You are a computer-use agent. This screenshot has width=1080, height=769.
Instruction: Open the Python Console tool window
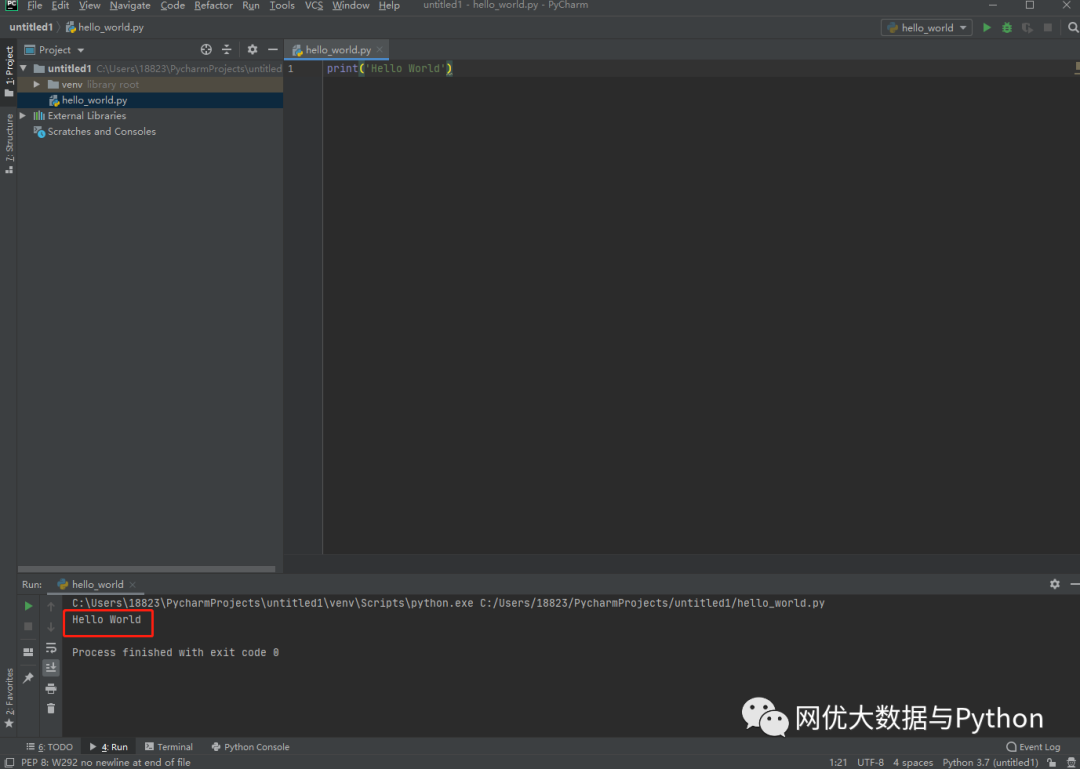(251, 747)
